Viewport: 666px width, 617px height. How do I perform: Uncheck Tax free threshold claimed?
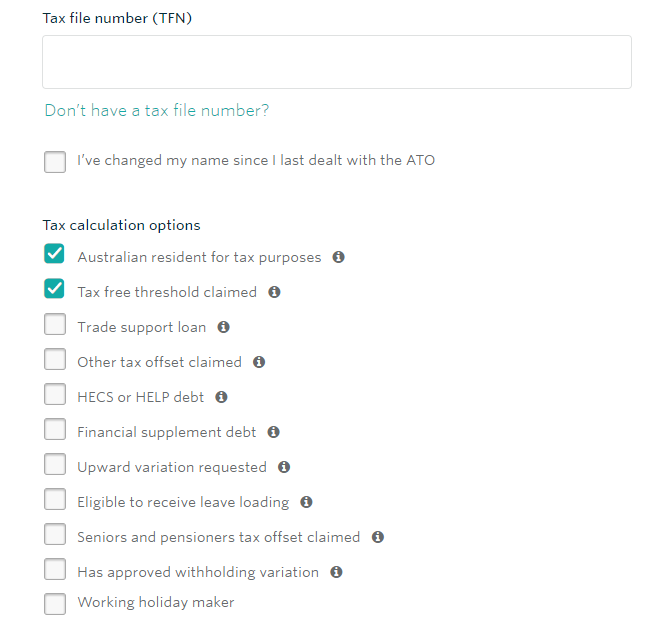click(x=54, y=289)
